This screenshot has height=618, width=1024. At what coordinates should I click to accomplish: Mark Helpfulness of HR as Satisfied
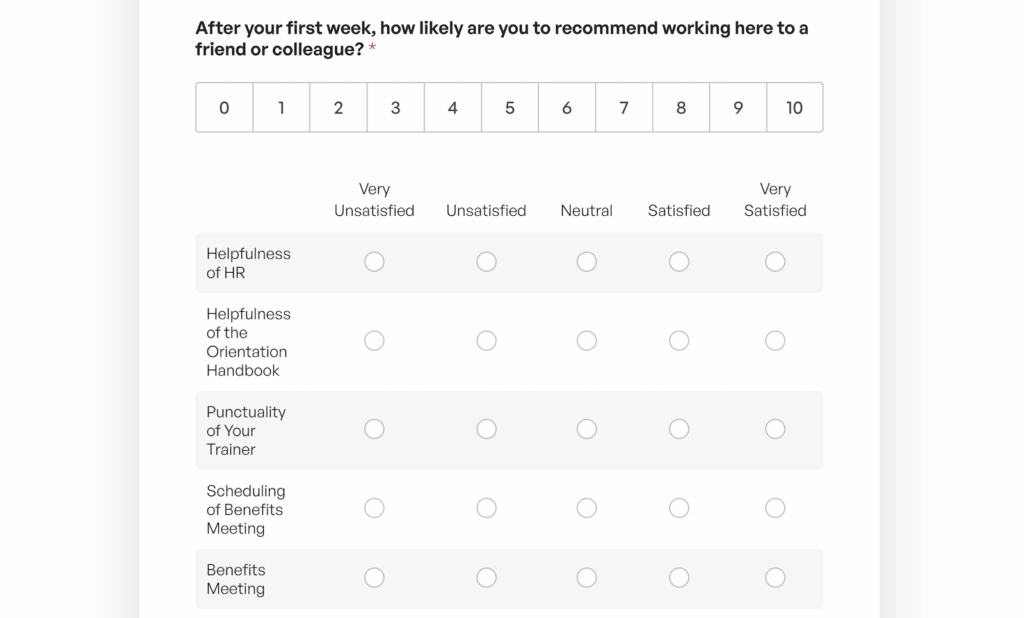[x=679, y=262]
